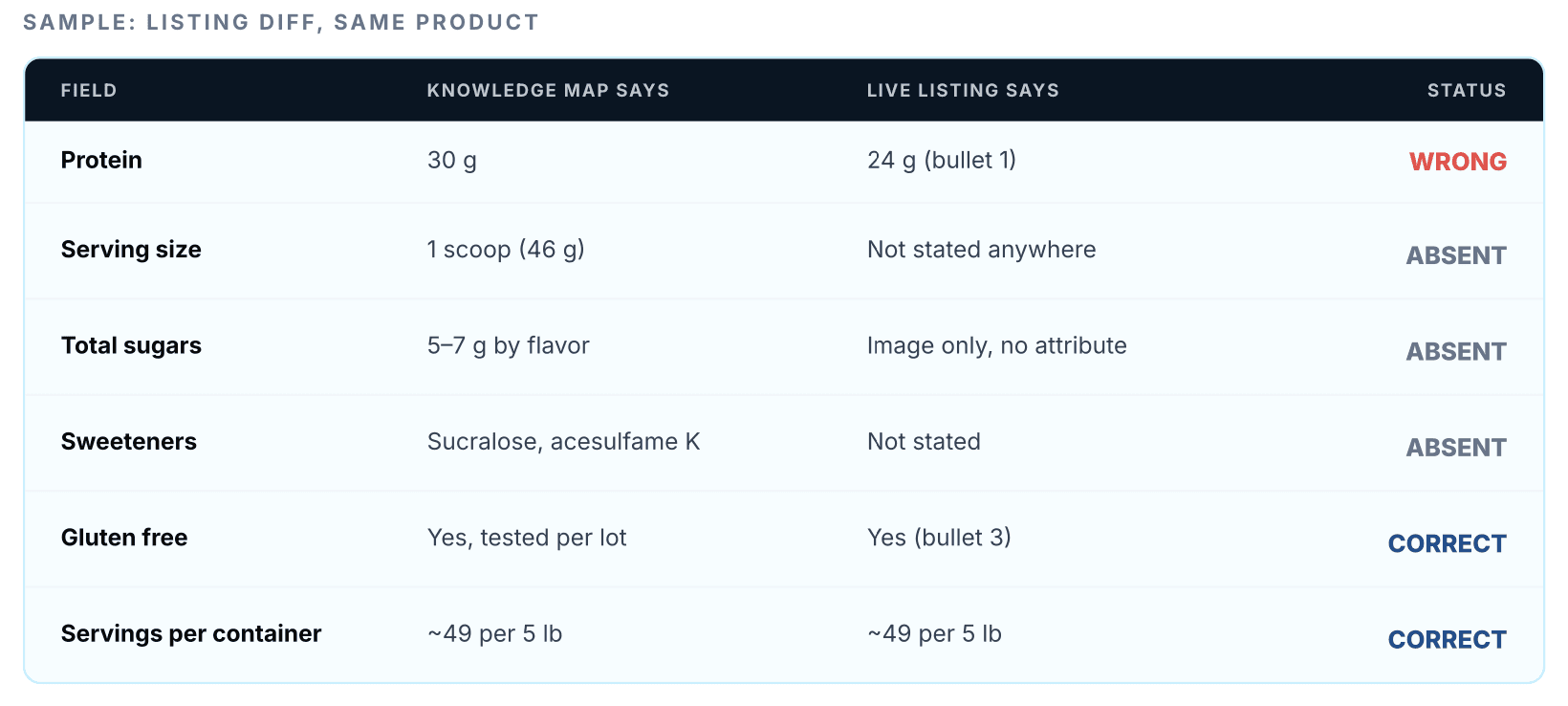The height and width of the screenshot is (706, 1568).
Task: Click the red WRONG status
Action: pos(1458,162)
